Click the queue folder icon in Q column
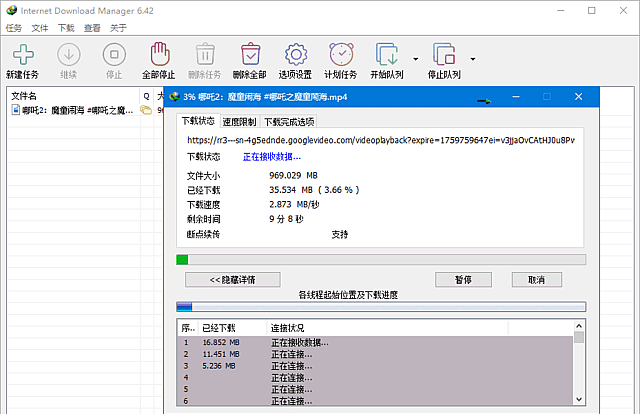The height and width of the screenshot is (414, 640). coord(146,110)
